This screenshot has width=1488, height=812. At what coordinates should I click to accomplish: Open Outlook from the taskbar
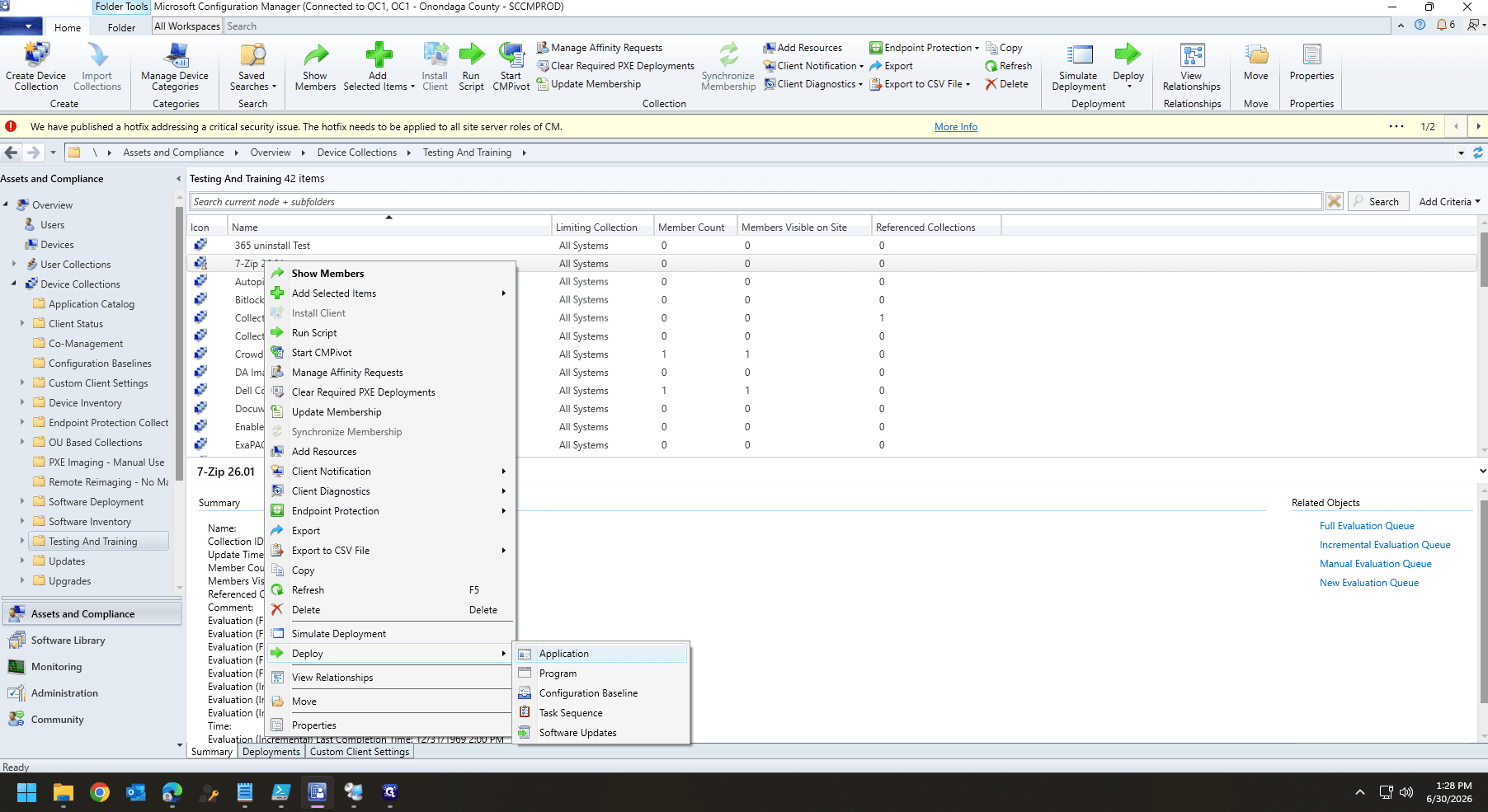tap(136, 792)
